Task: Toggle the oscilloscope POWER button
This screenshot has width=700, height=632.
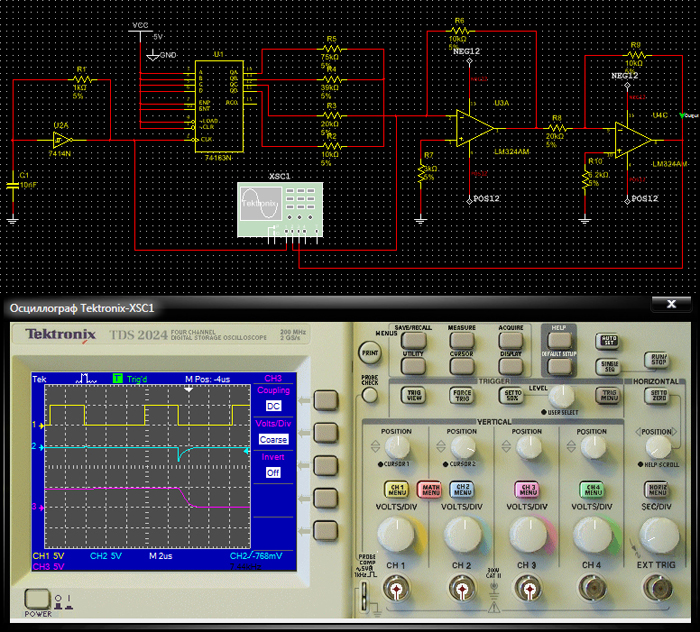Action: point(38,600)
